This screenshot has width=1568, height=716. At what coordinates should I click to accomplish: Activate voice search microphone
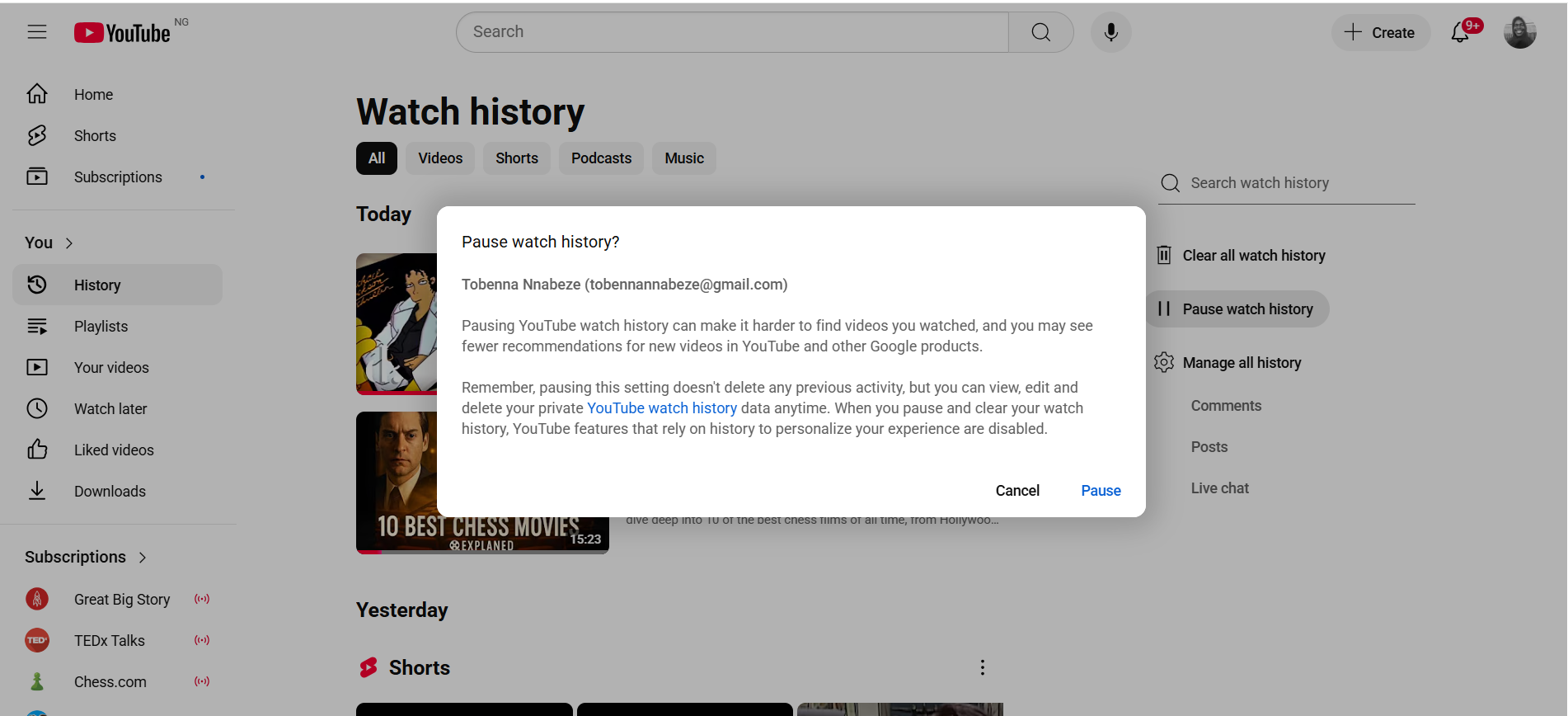tap(1110, 32)
